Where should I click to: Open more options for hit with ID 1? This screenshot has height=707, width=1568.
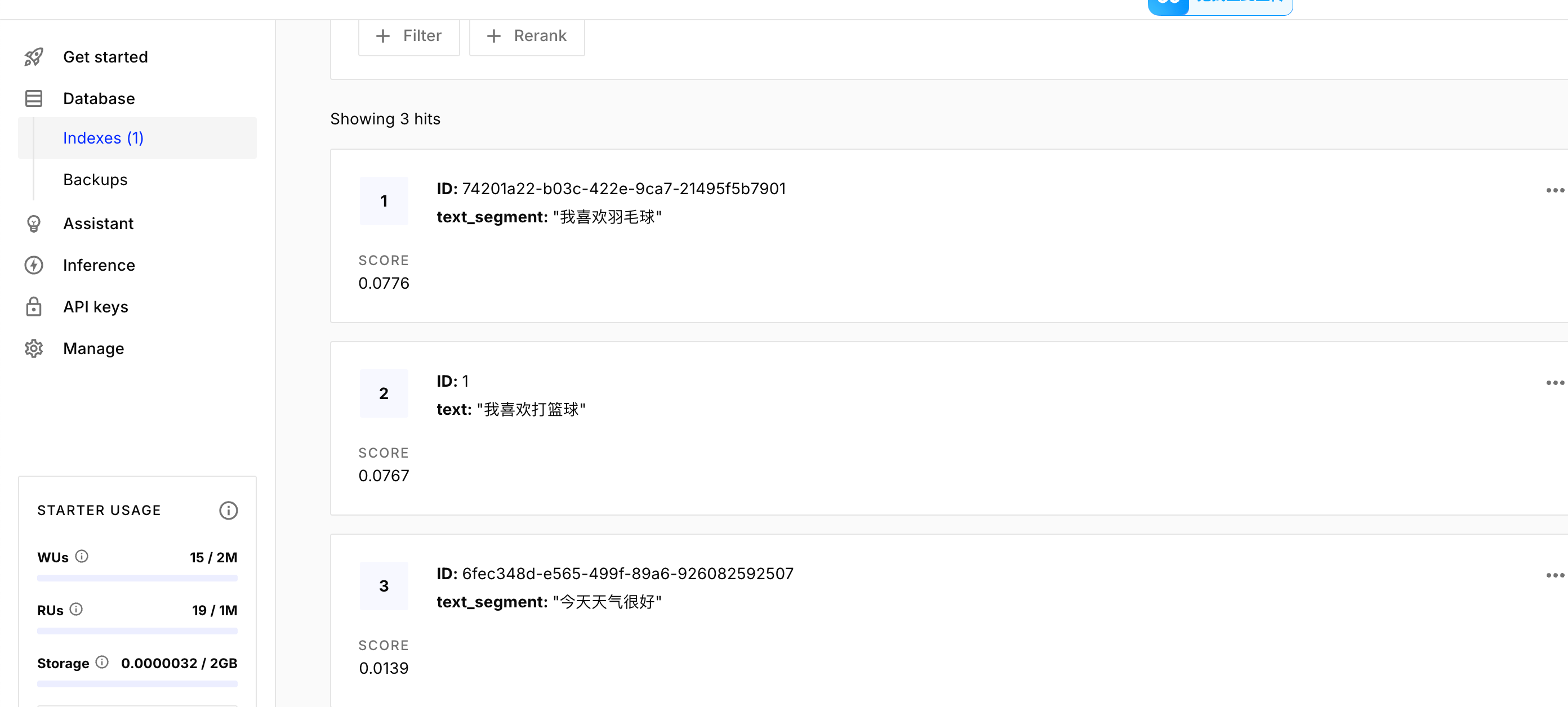(x=1554, y=383)
